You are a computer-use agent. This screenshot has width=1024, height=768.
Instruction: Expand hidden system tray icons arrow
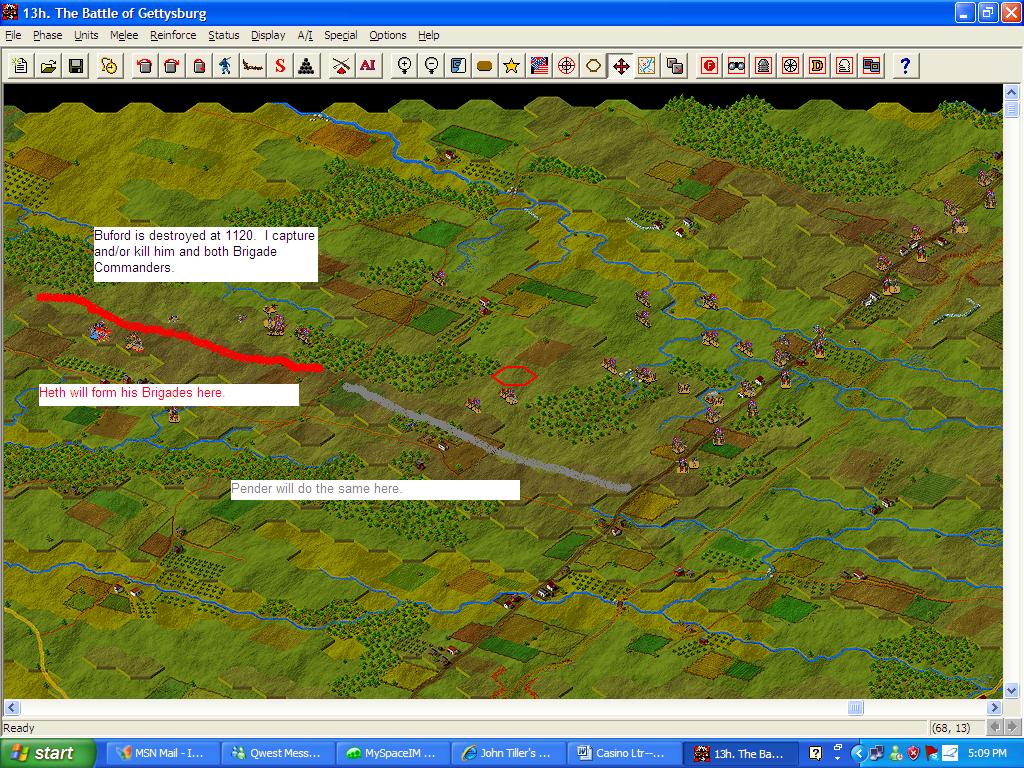[858, 754]
